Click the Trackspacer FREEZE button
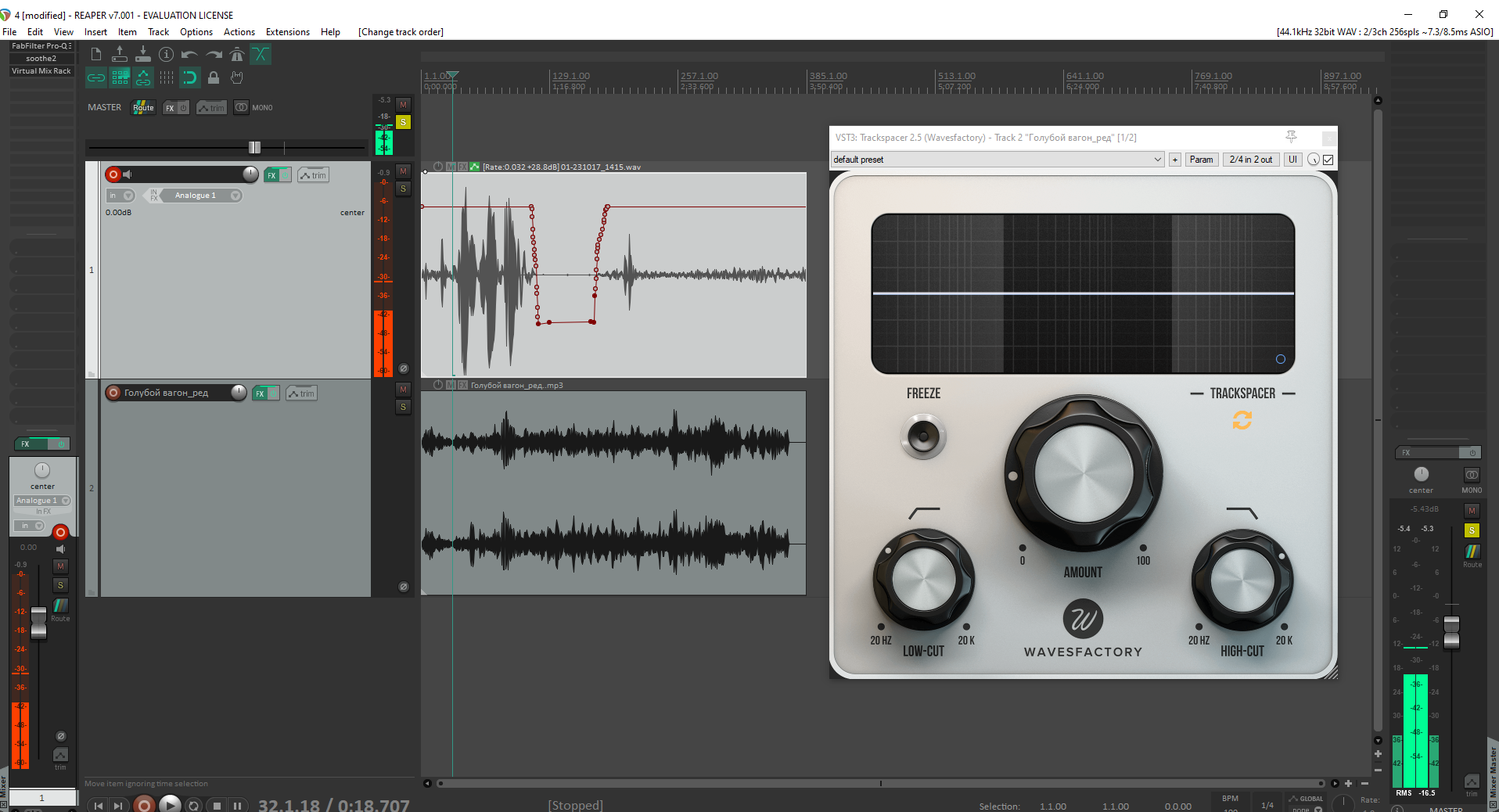 click(923, 437)
